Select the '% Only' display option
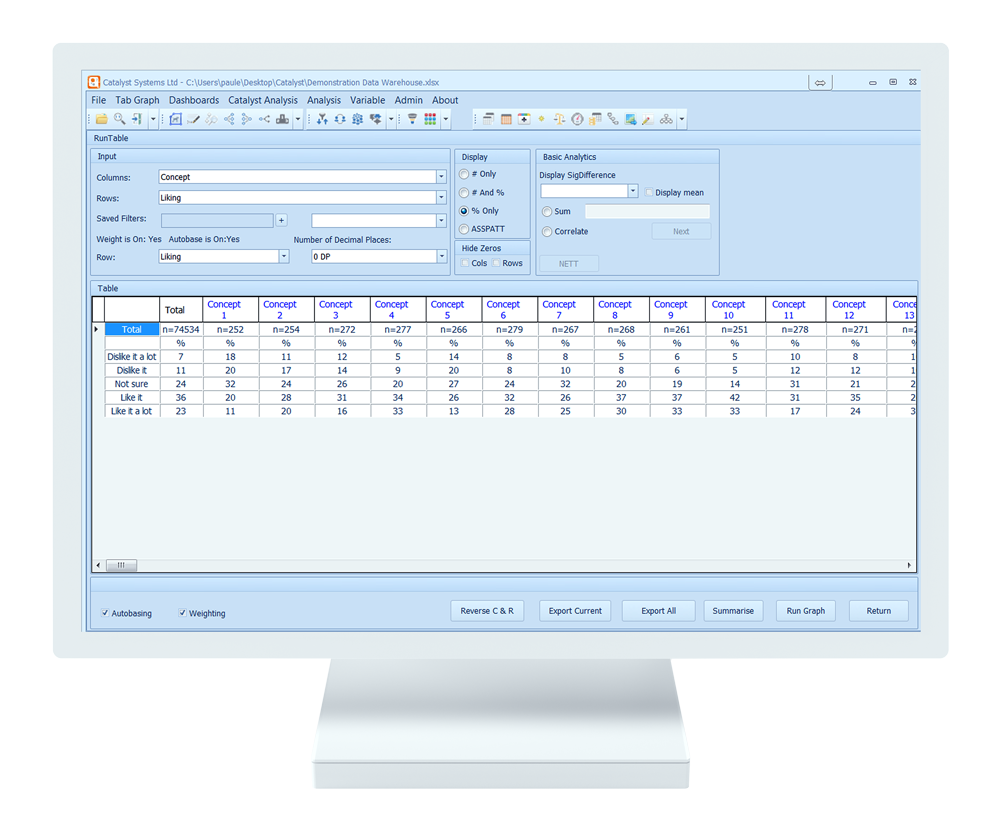The height and width of the screenshot is (819, 1000). [x=464, y=211]
